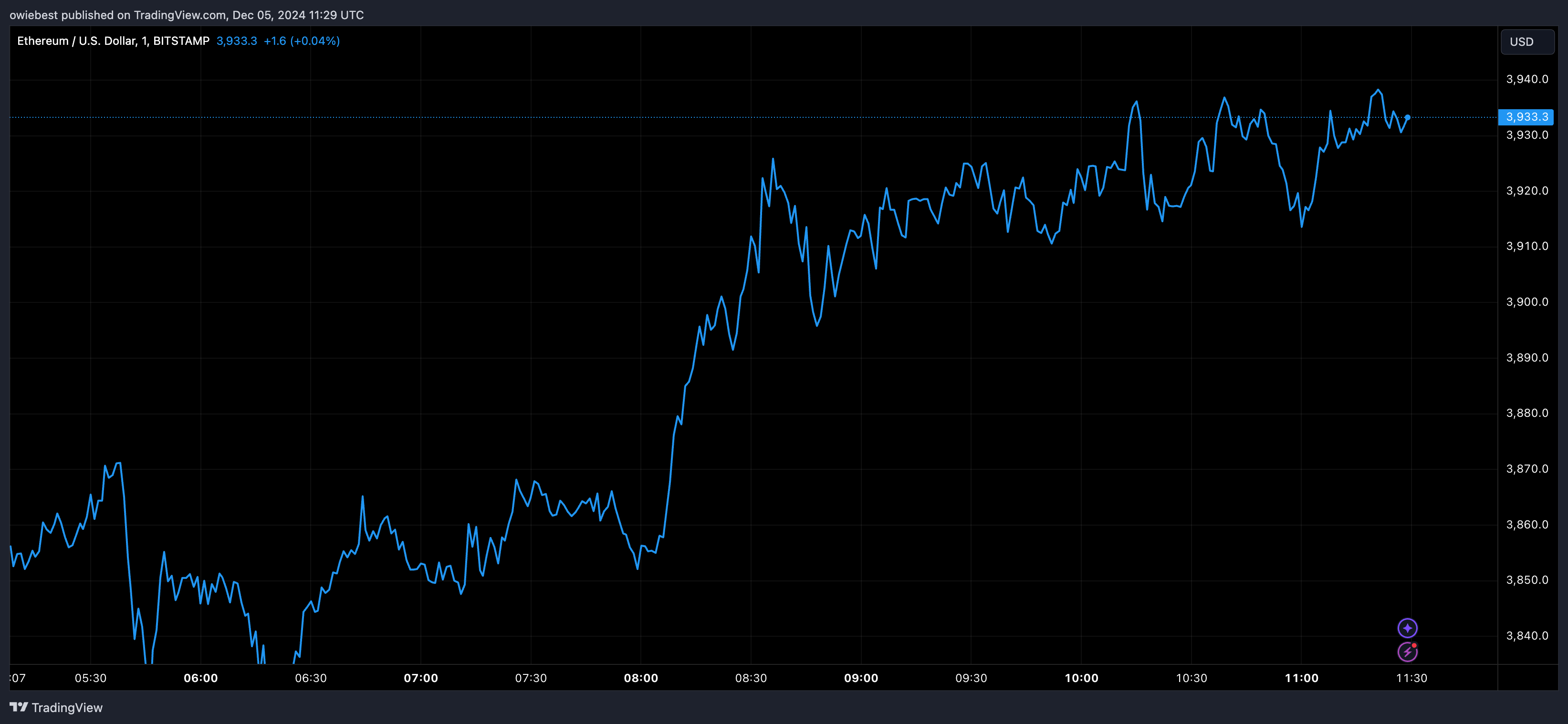Open the USD currency selector

(x=1527, y=42)
